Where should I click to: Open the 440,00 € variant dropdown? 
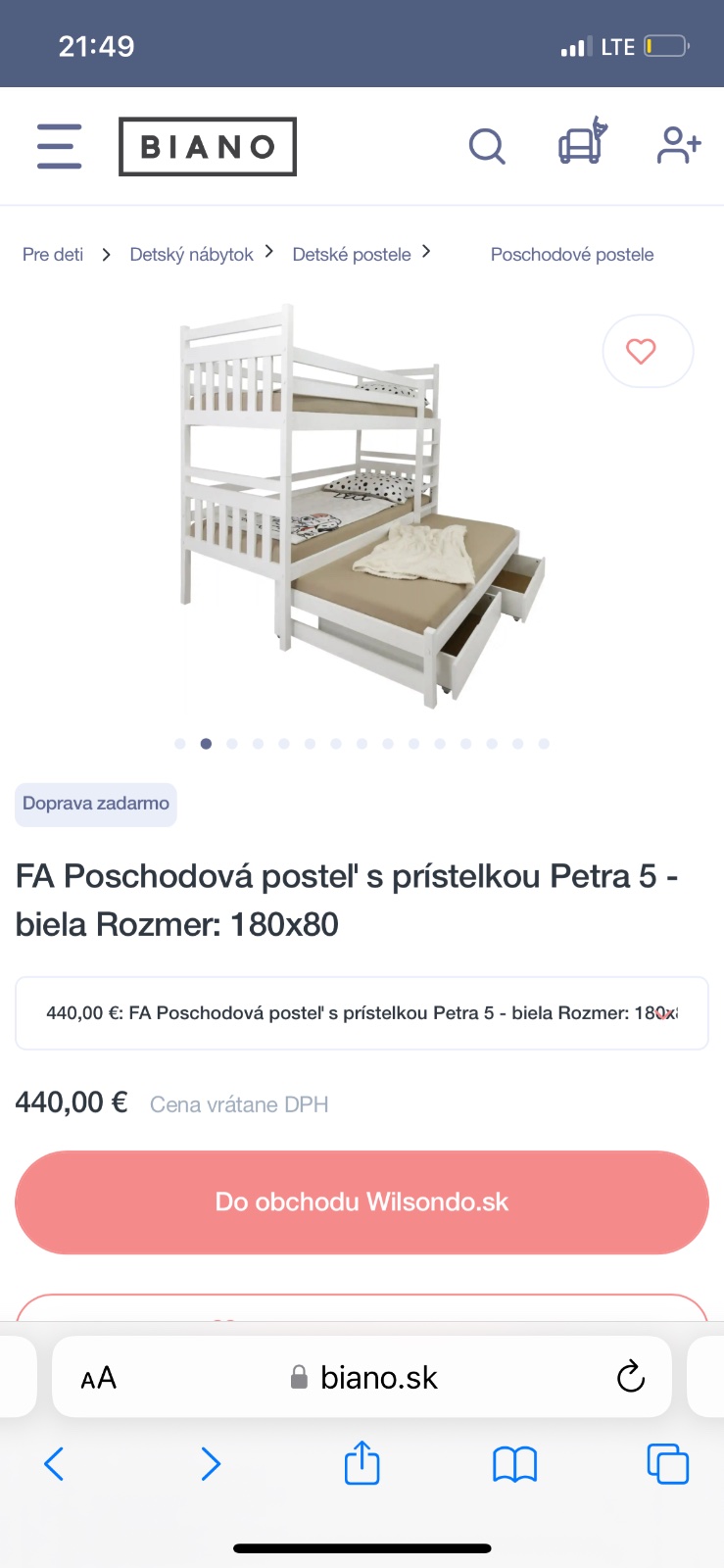tap(362, 1013)
